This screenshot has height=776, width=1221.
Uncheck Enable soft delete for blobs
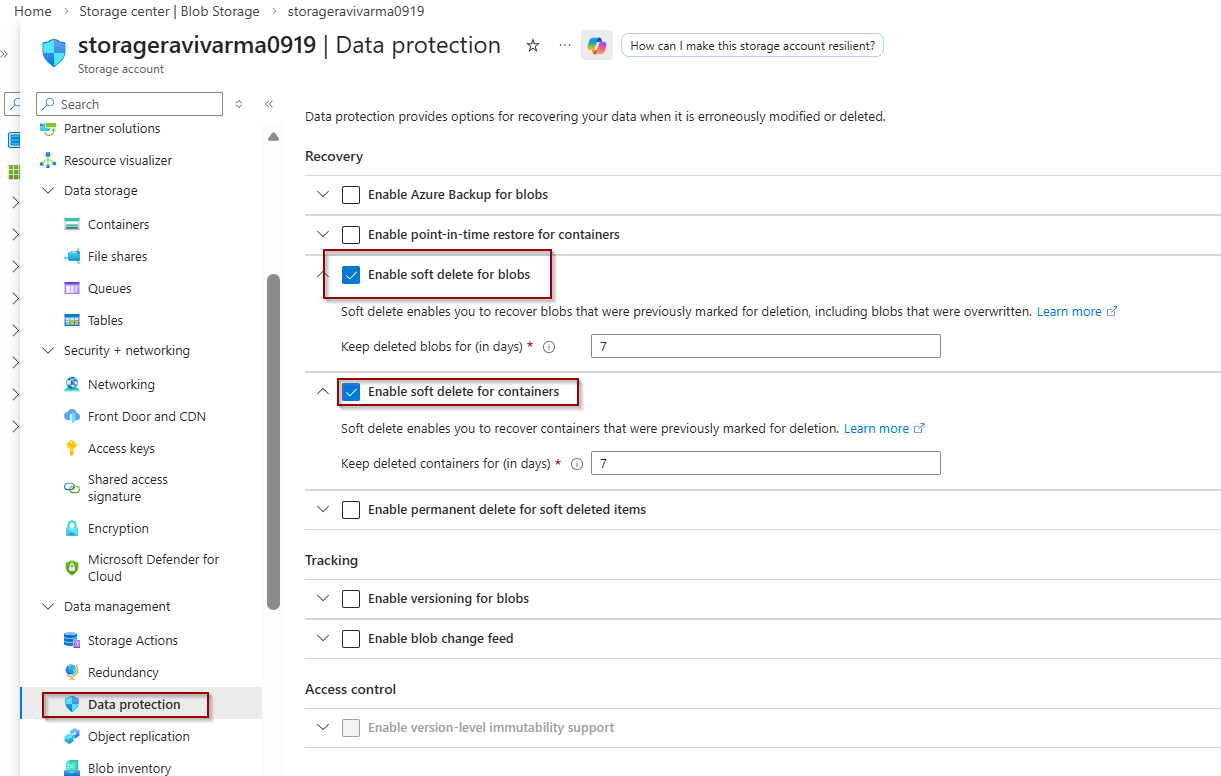click(x=351, y=275)
